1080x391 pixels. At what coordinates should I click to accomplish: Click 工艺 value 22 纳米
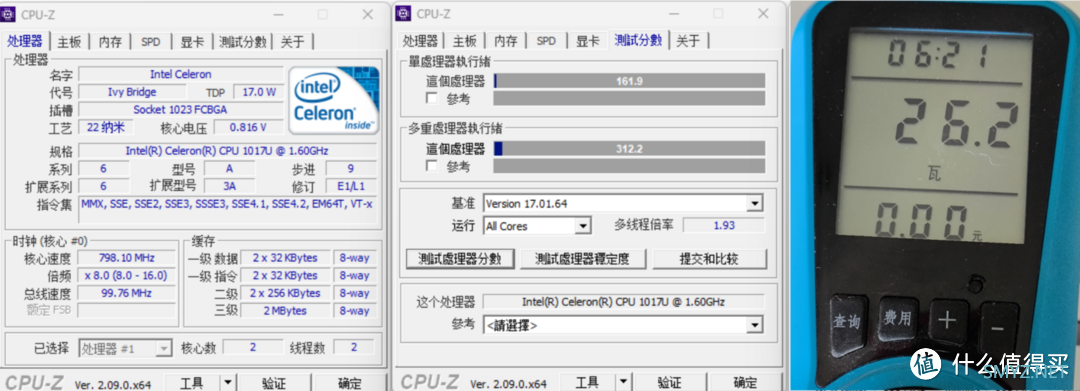[106, 127]
